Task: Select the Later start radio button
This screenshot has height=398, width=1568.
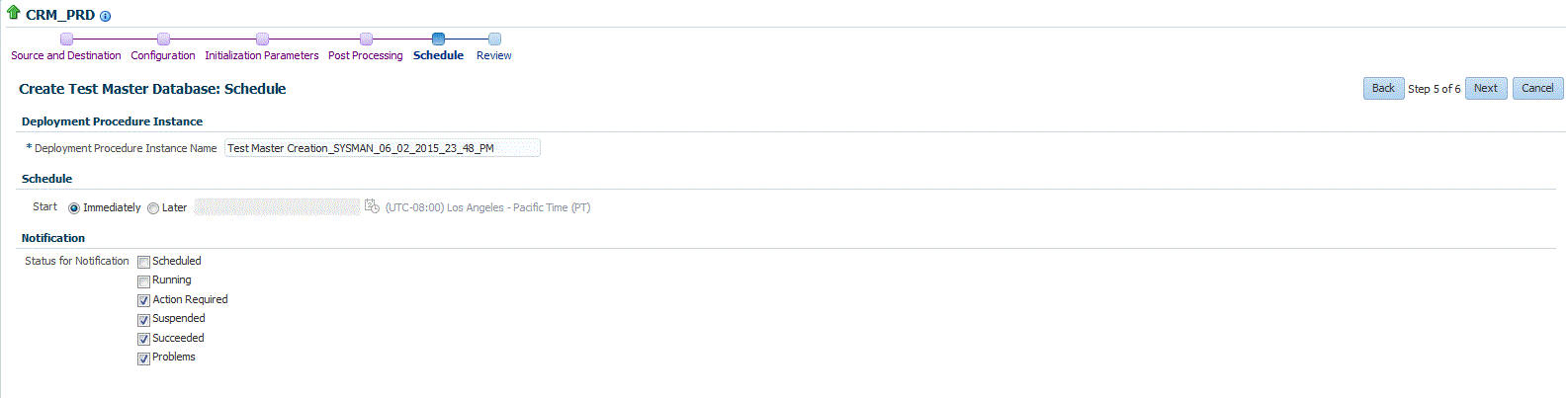Action: pos(153,208)
